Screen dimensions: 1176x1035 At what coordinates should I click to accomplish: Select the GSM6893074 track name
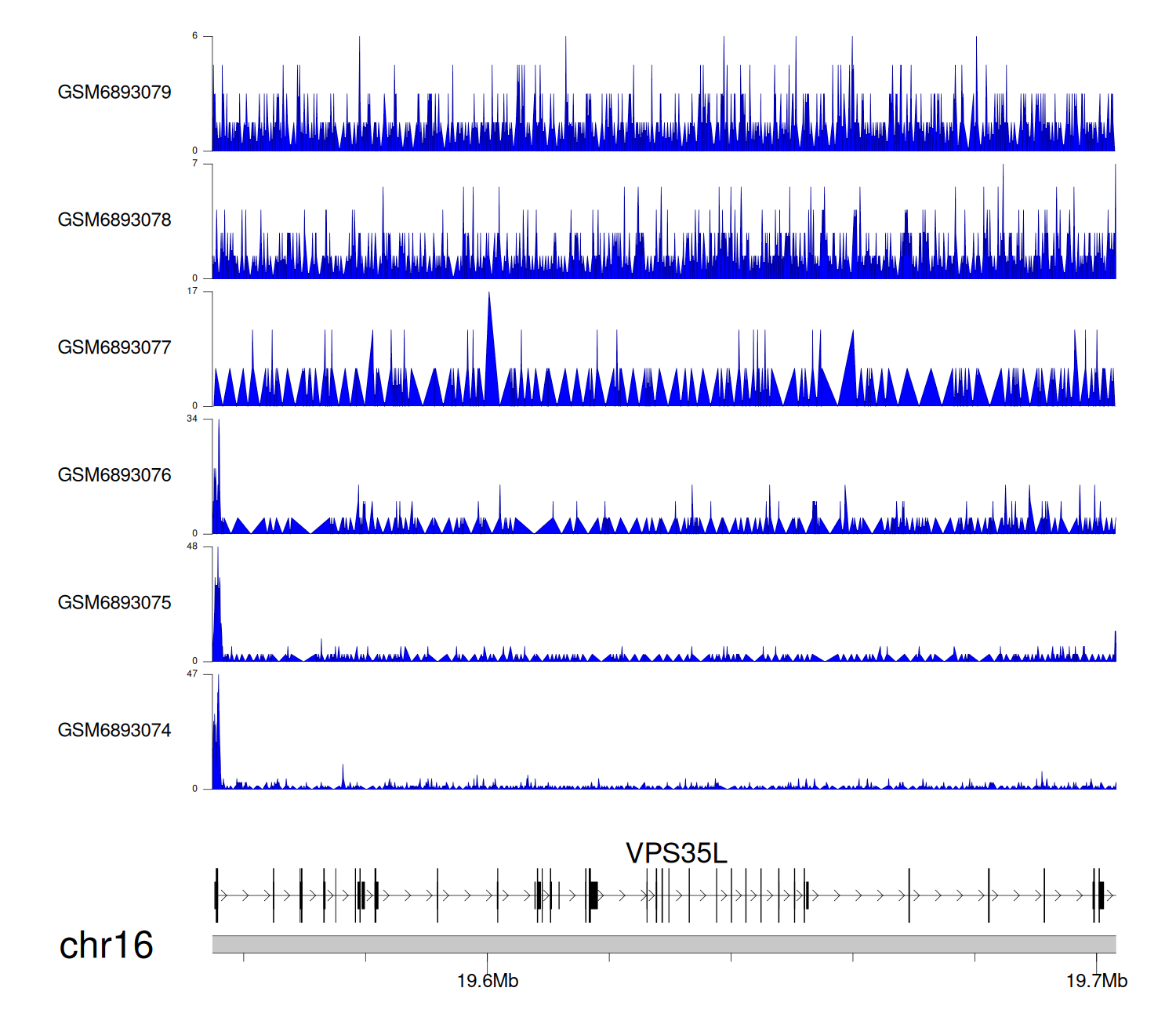(x=114, y=731)
